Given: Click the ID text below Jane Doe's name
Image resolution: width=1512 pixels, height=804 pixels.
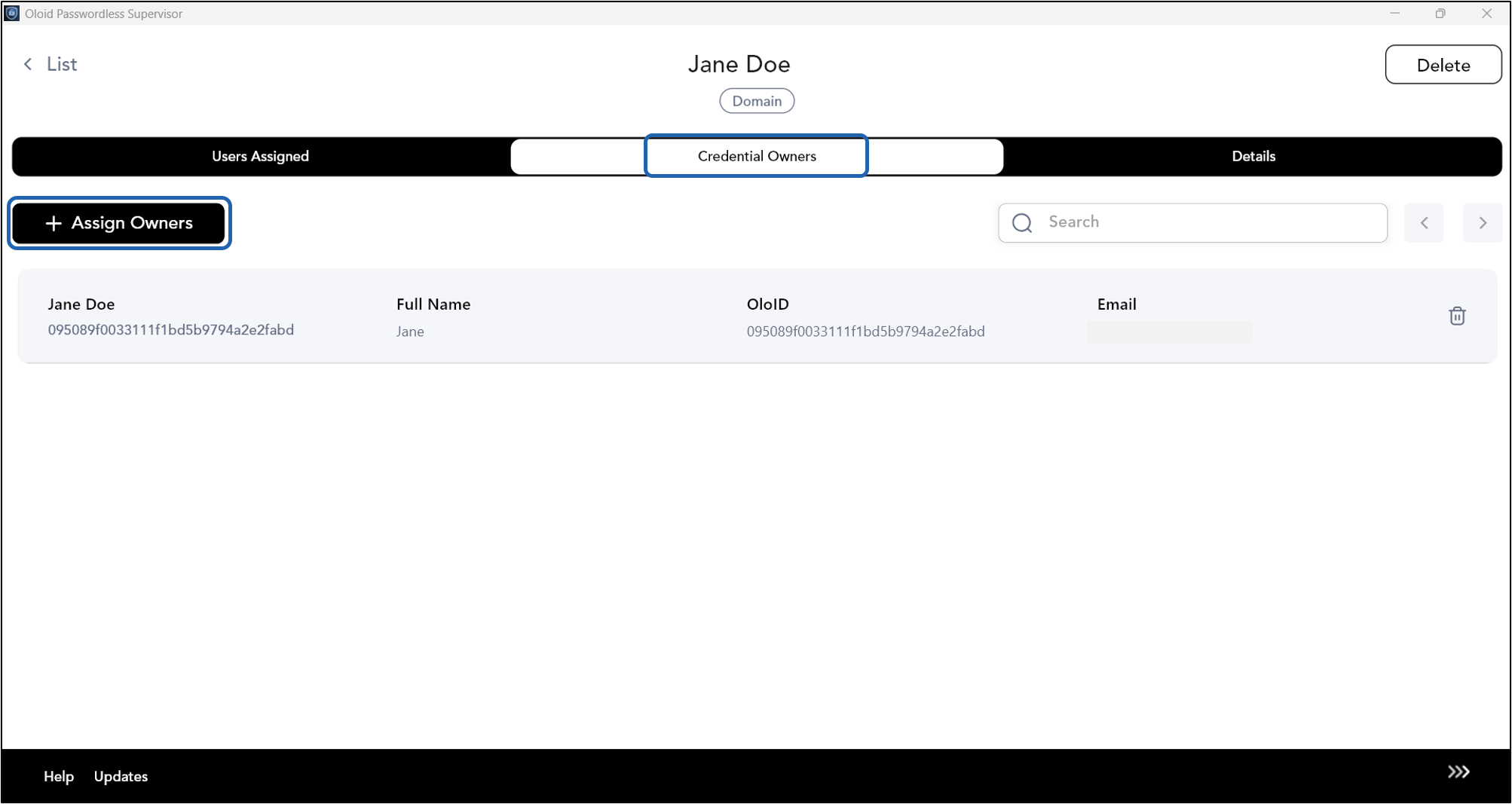Looking at the screenshot, I should click(171, 330).
